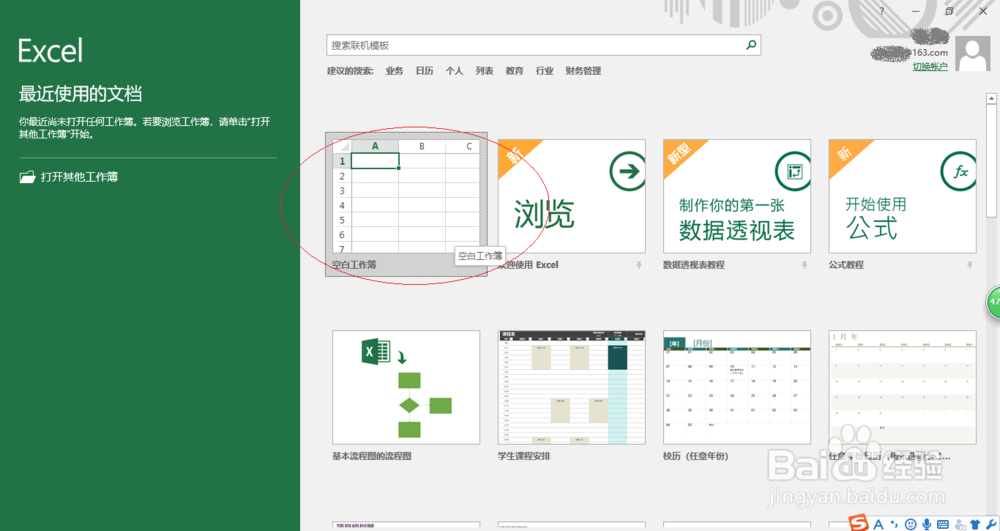The image size is (1000, 531).
Task: Focus the online template search box
Action: pyautogui.click(x=543, y=45)
